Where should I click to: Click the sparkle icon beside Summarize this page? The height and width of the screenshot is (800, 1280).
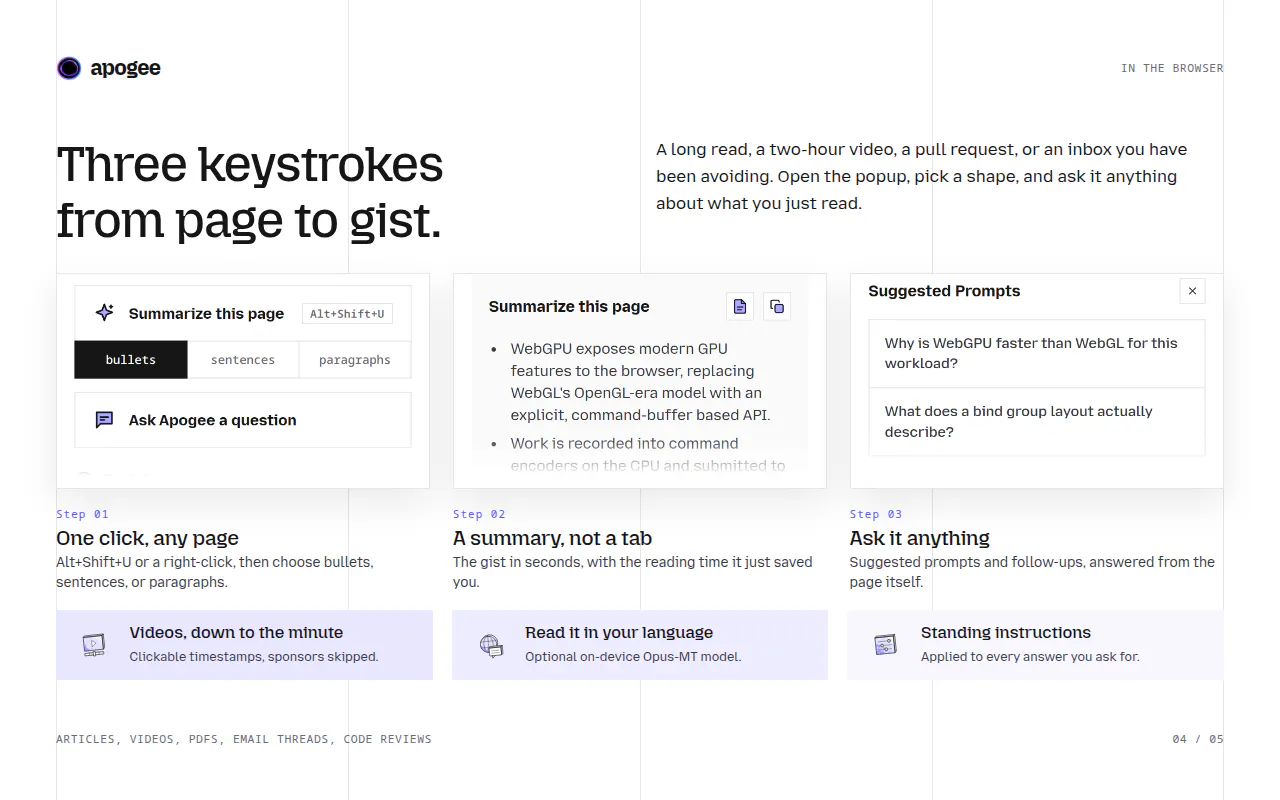tap(104, 313)
